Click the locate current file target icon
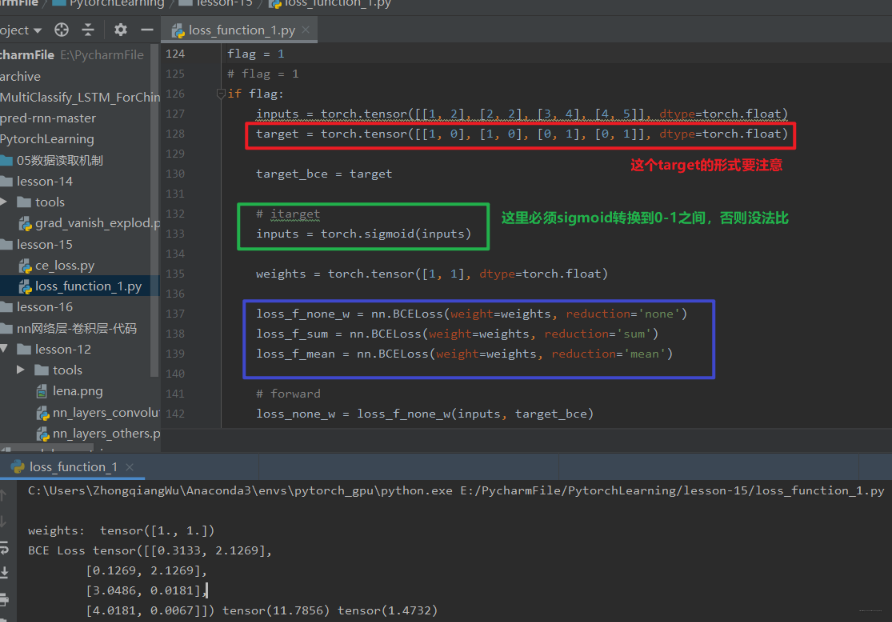892x622 pixels. point(61,30)
